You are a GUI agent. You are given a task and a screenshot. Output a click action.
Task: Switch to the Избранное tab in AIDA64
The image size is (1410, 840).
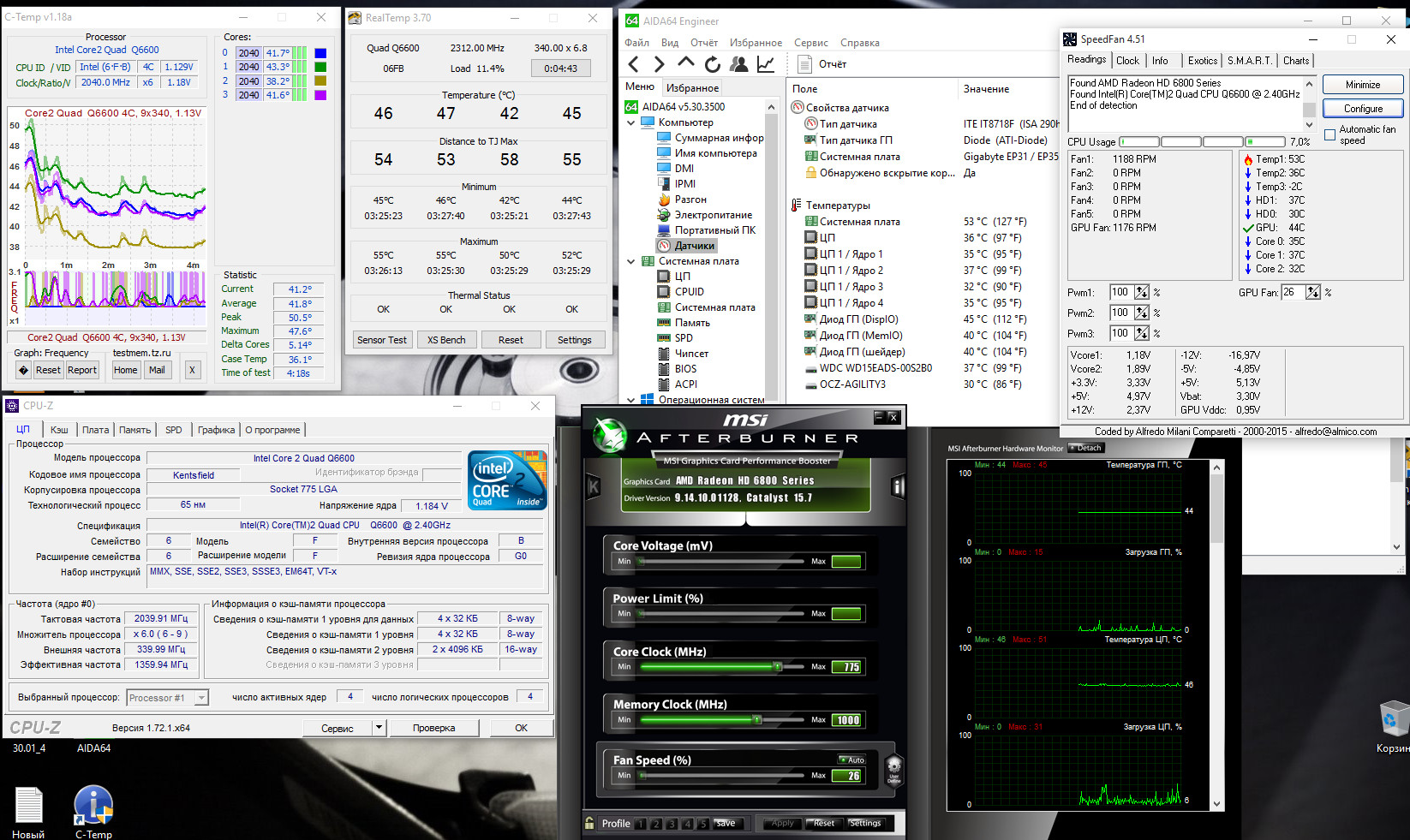click(x=693, y=87)
